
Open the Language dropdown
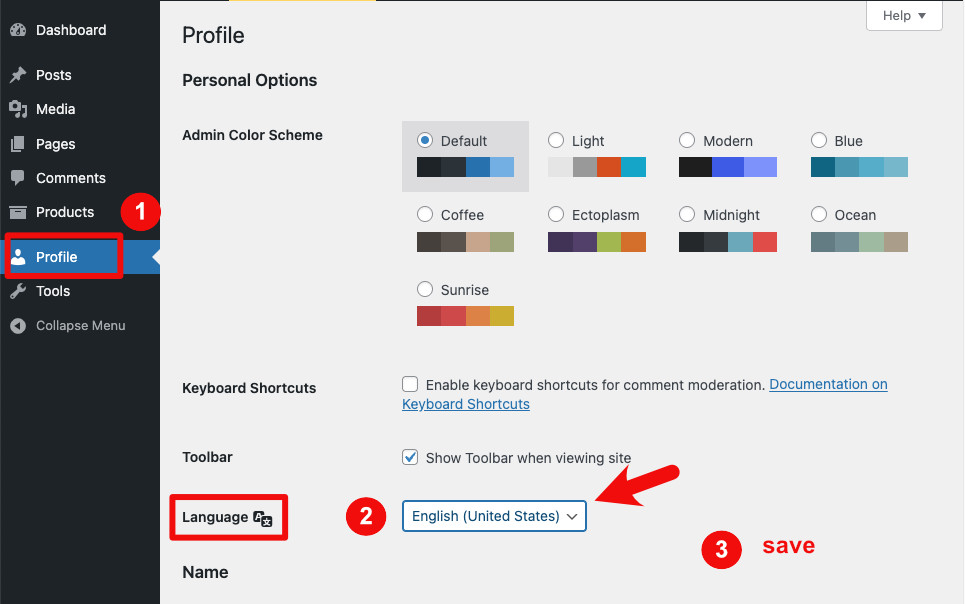coord(494,516)
